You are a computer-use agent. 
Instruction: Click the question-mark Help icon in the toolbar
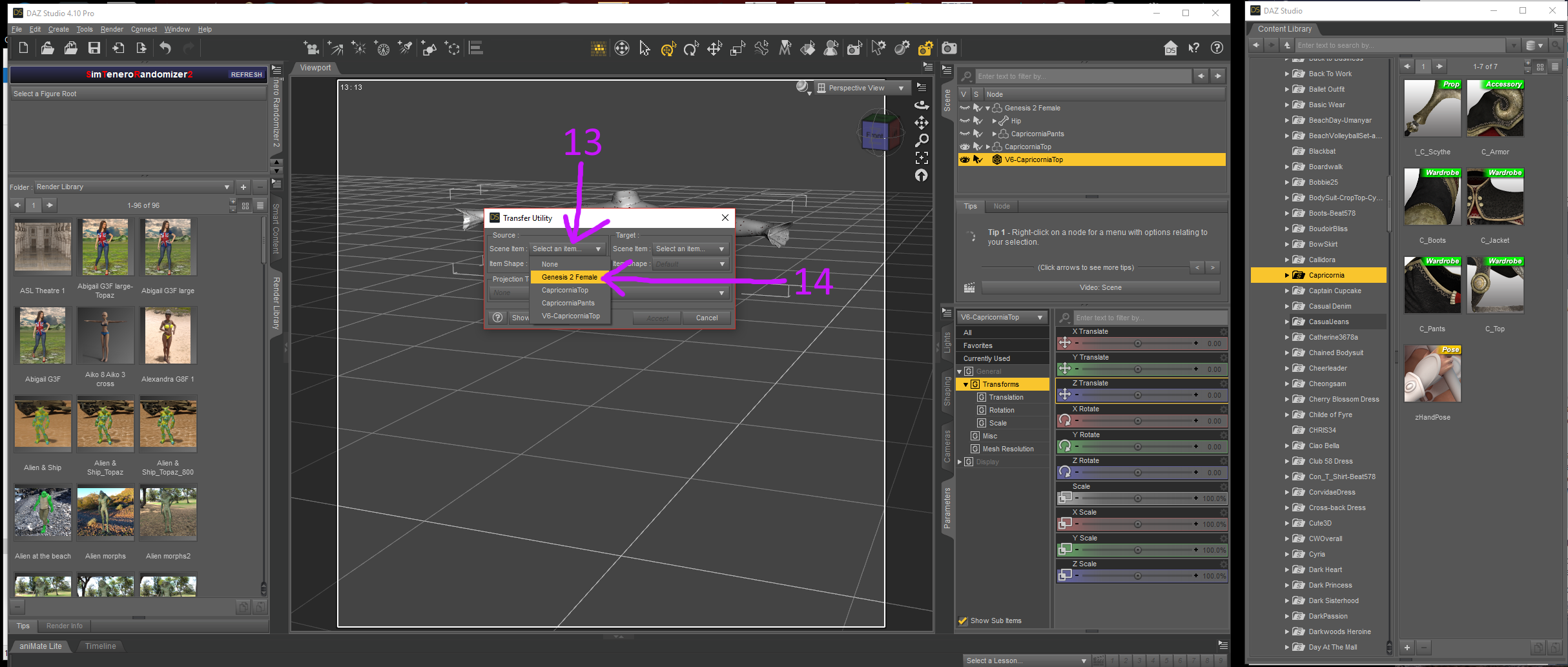coord(1217,48)
